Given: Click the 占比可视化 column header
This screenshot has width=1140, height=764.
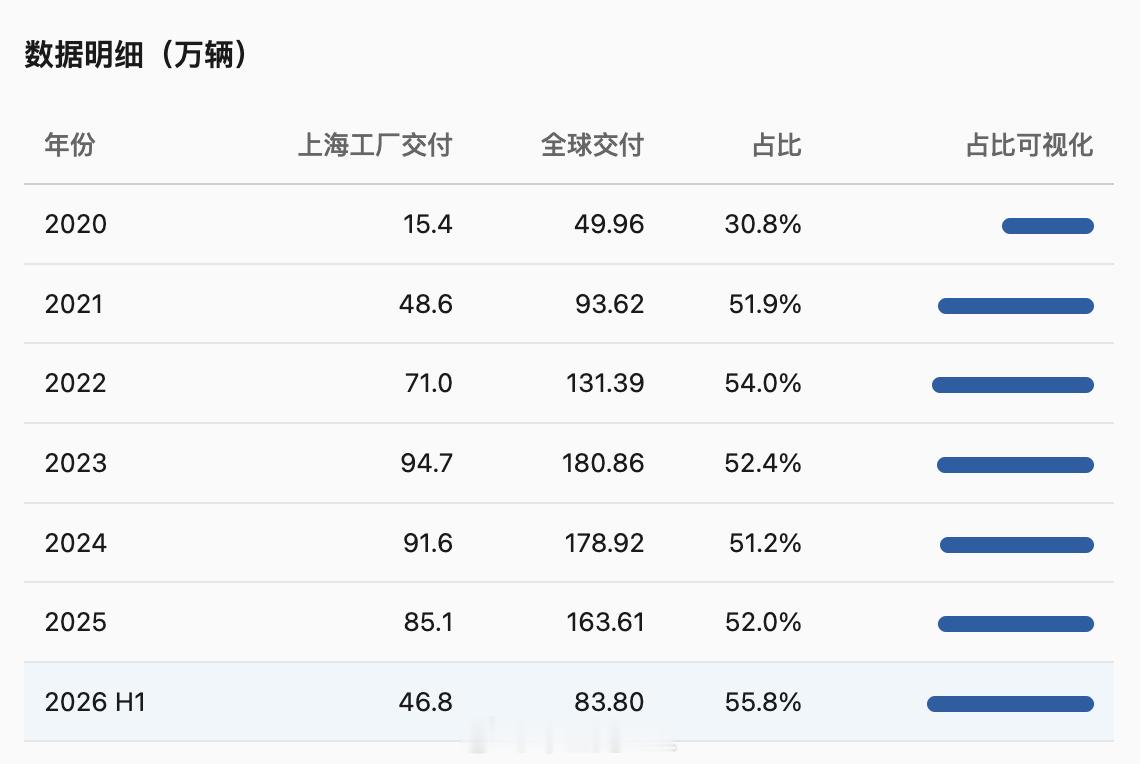Looking at the screenshot, I should pos(1029,145).
